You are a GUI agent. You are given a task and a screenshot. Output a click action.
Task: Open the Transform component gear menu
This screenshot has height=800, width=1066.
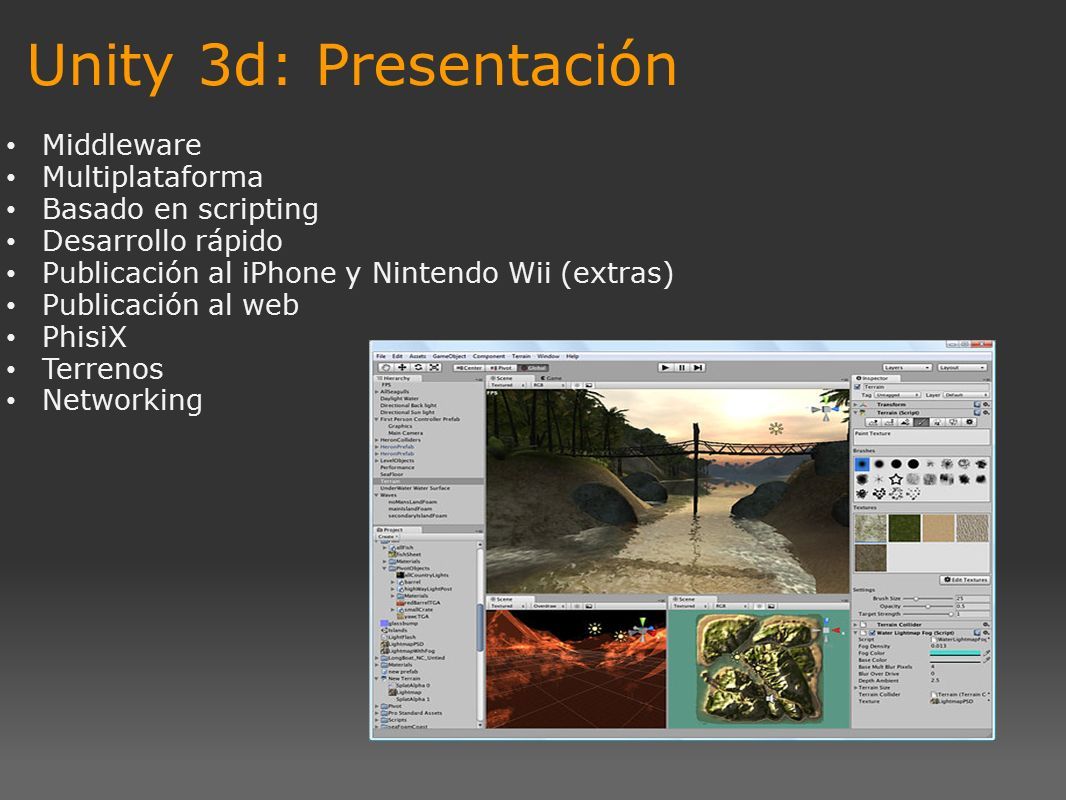click(x=986, y=404)
